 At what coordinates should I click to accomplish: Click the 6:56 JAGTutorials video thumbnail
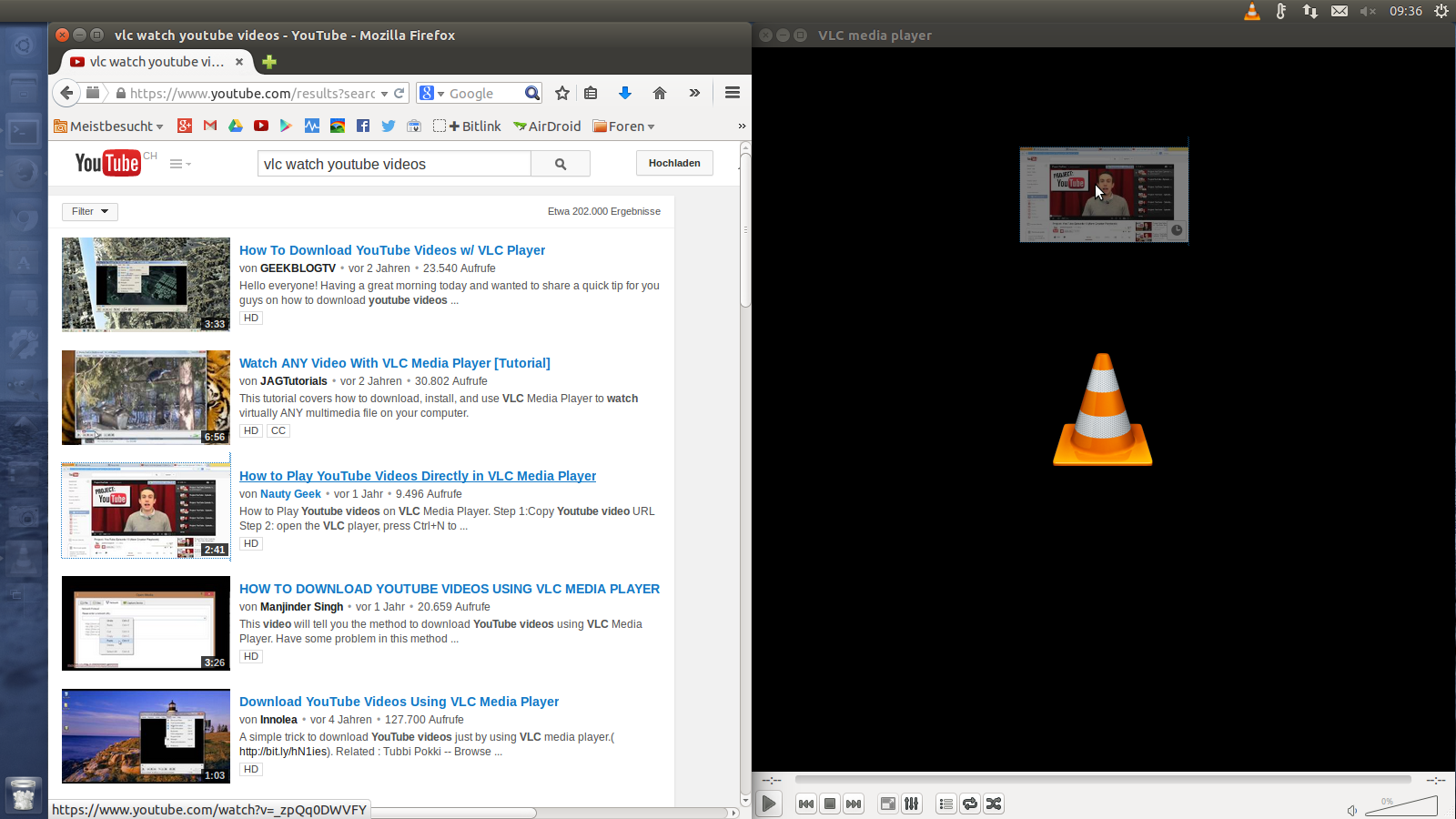(x=146, y=398)
